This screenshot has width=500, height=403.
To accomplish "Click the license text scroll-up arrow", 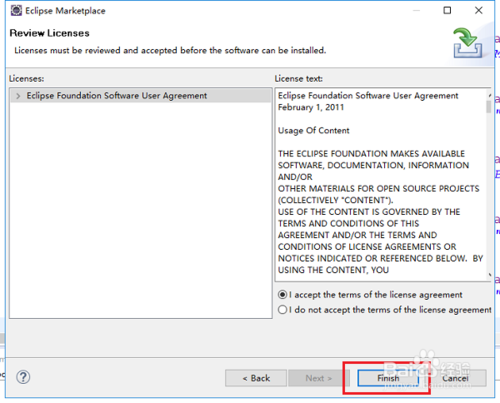I will [489, 95].
